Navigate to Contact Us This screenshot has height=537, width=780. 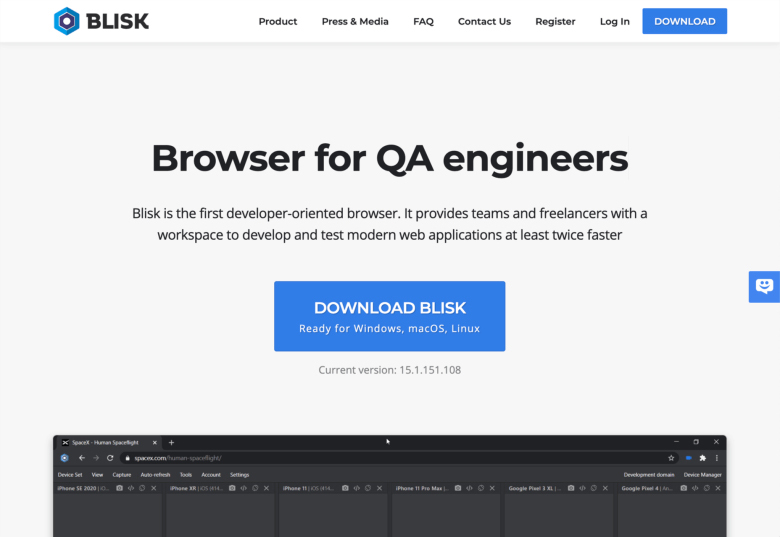click(484, 21)
